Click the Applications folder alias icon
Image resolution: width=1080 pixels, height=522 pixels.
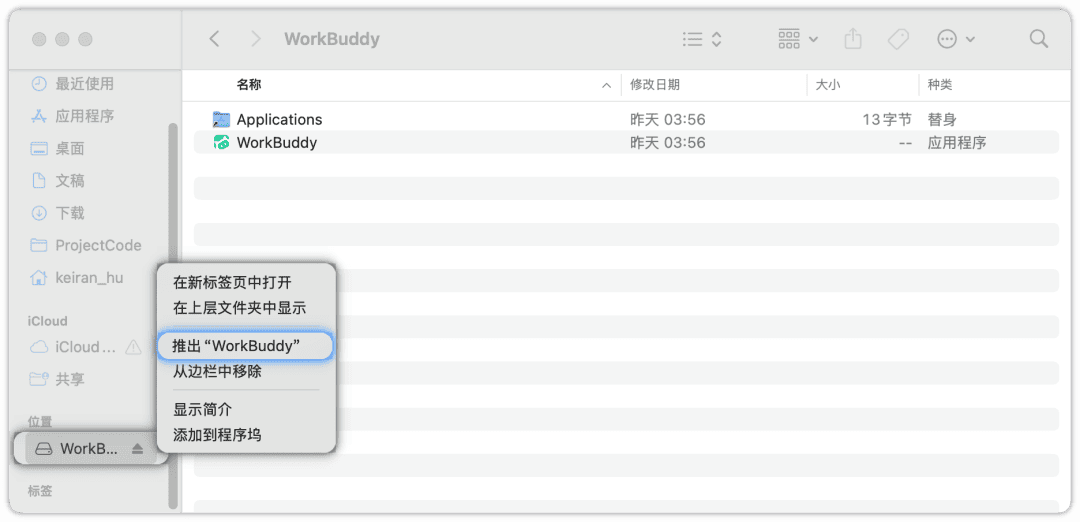pyautogui.click(x=221, y=119)
